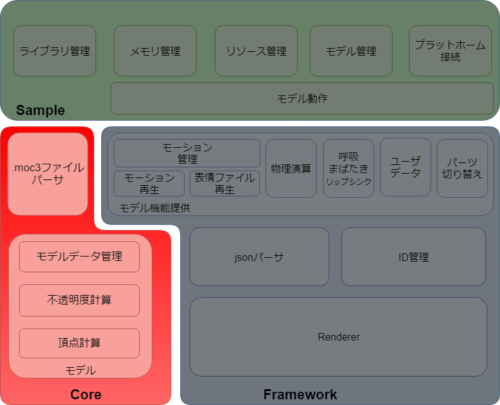Click the .moc3ファイルパーサ block
This screenshot has width=500, height=405.
[48, 174]
